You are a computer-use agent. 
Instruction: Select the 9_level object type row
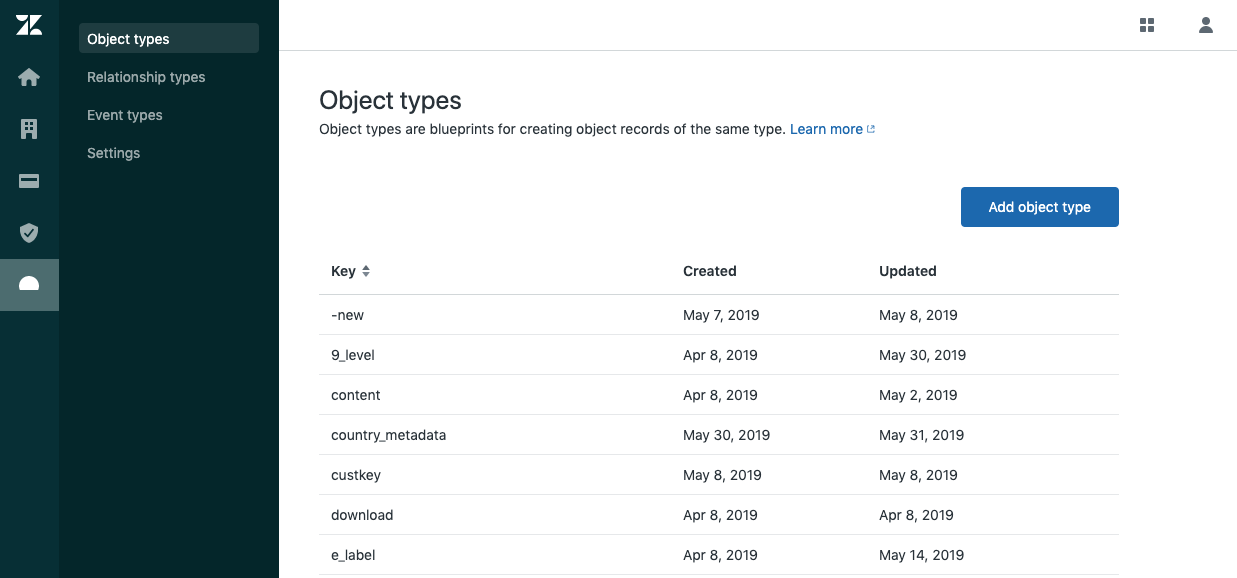pyautogui.click(x=352, y=354)
